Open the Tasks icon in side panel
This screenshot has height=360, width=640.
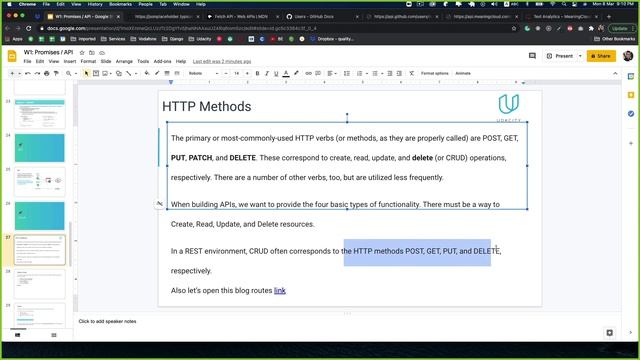(x=631, y=114)
